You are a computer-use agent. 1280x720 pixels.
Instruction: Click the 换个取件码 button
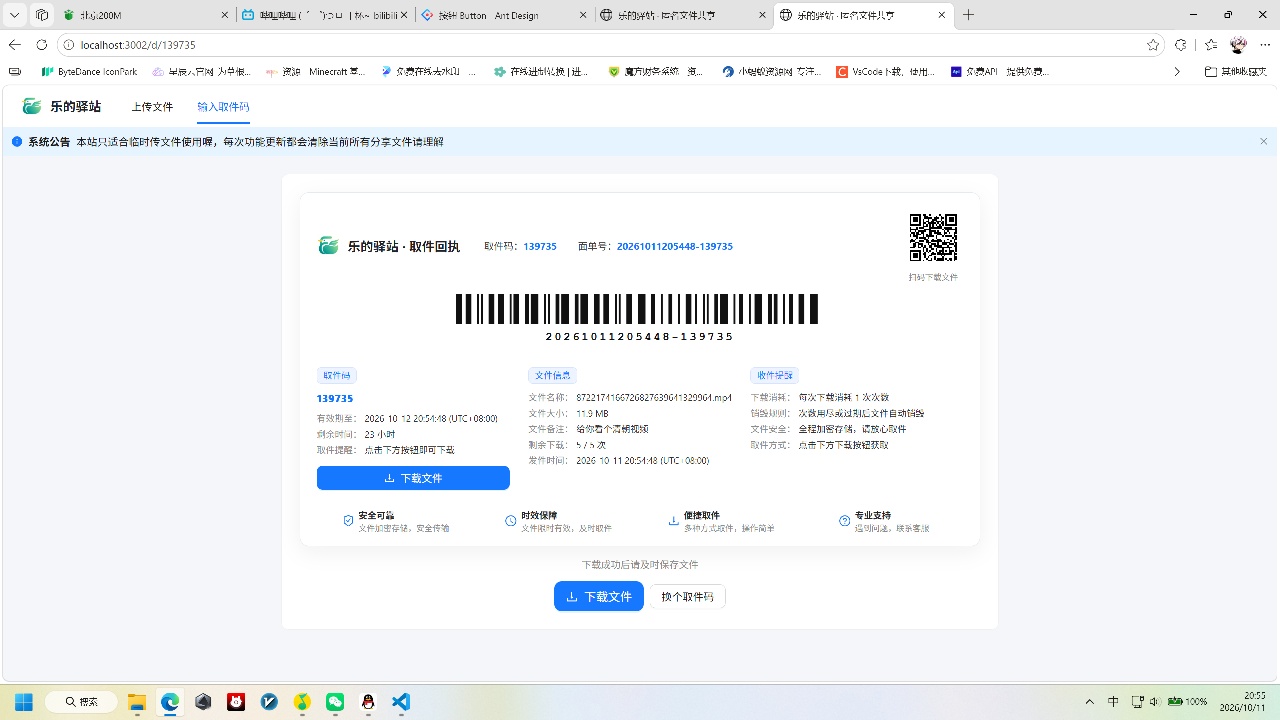tap(687, 596)
